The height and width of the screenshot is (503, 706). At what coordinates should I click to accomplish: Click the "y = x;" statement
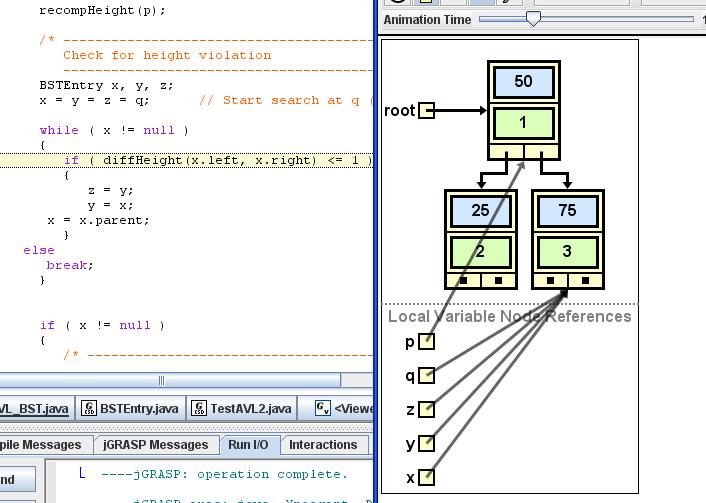tap(110, 205)
